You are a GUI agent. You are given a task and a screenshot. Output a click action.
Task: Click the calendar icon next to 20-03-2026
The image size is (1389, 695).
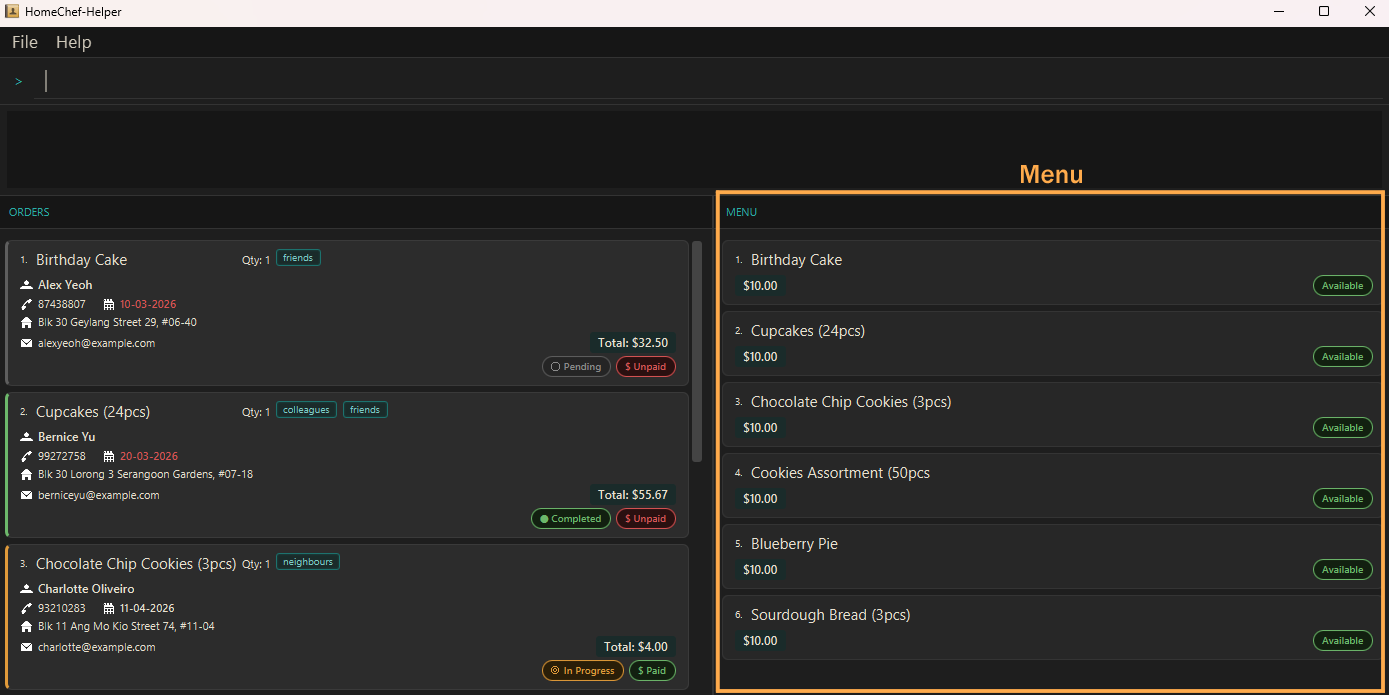(109, 456)
